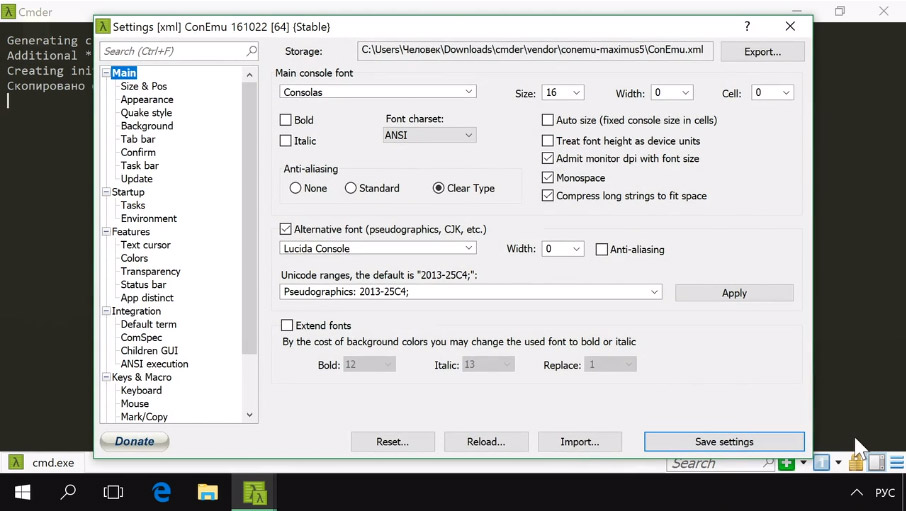906x511 pixels.
Task: Select Colors in the settings tree
Action: (x=134, y=258)
